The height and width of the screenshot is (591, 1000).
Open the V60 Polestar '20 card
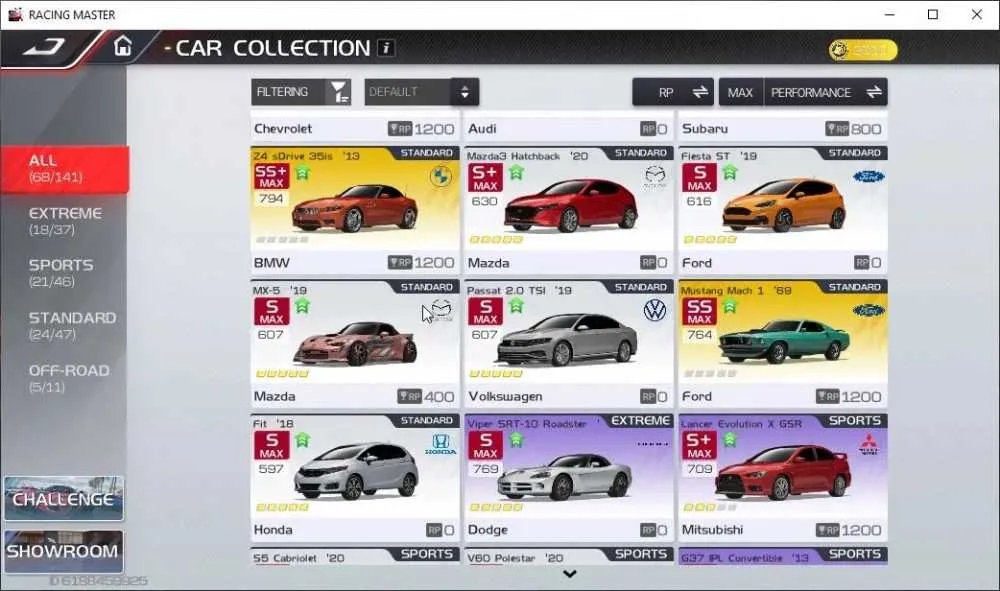pos(569,556)
